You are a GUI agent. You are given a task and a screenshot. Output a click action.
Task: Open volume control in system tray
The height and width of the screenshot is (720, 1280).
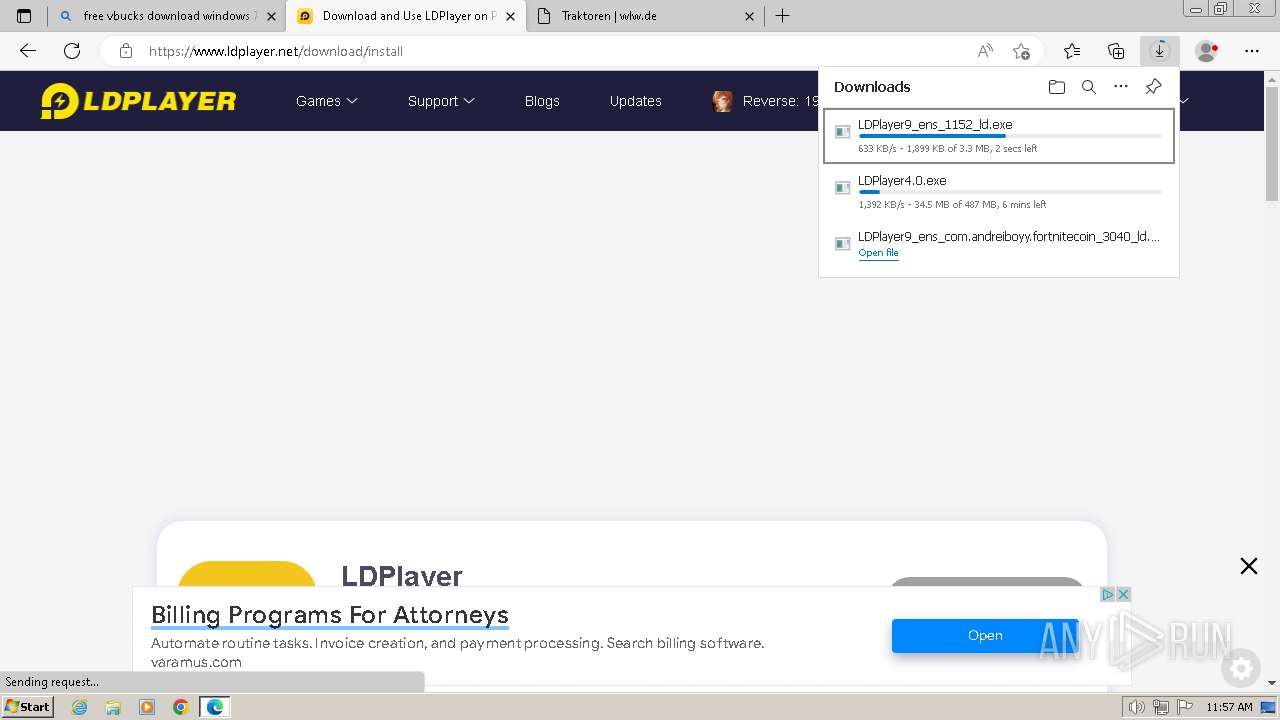[x=1137, y=707]
